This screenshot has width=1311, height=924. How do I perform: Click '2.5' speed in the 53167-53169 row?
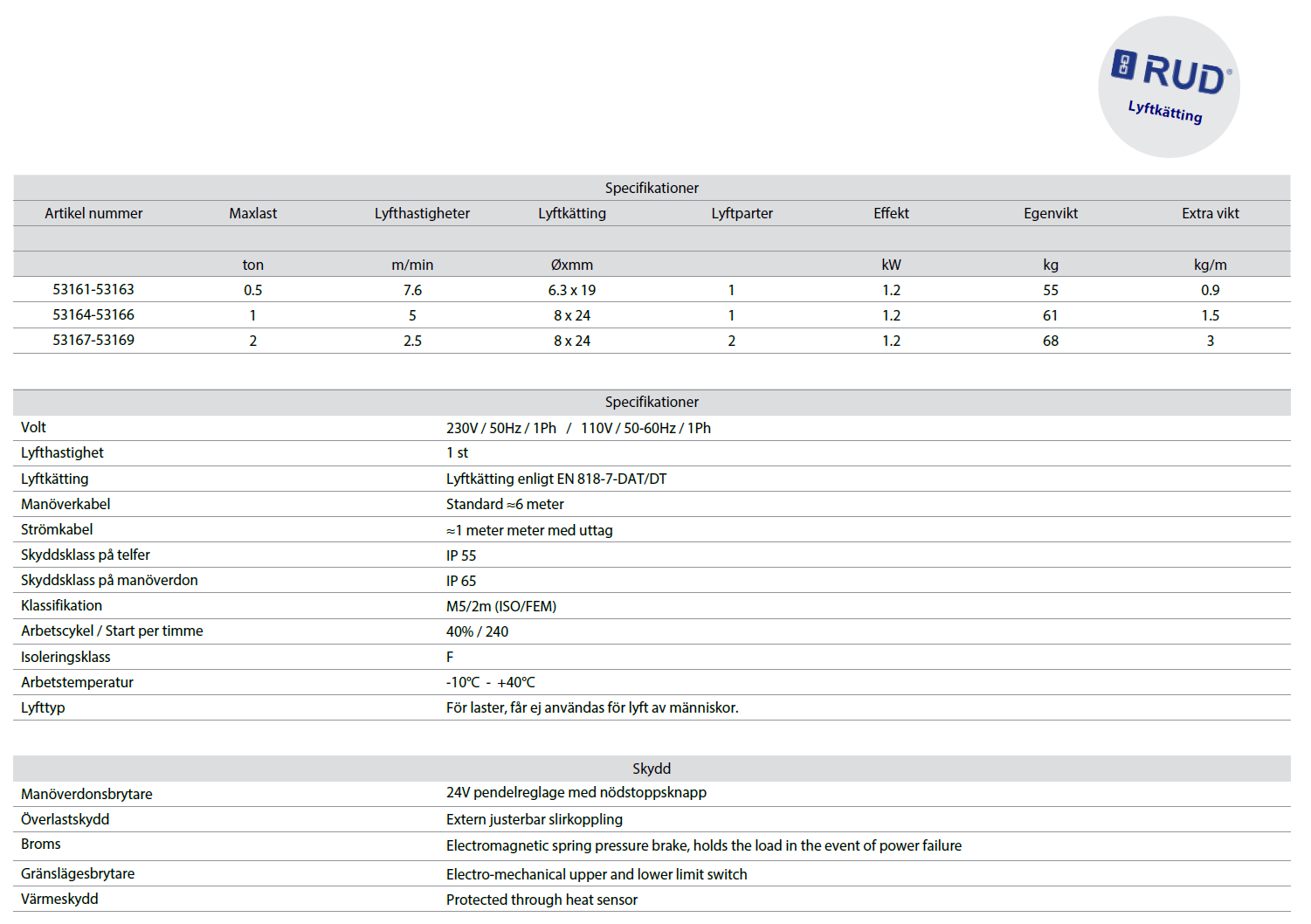pos(412,341)
